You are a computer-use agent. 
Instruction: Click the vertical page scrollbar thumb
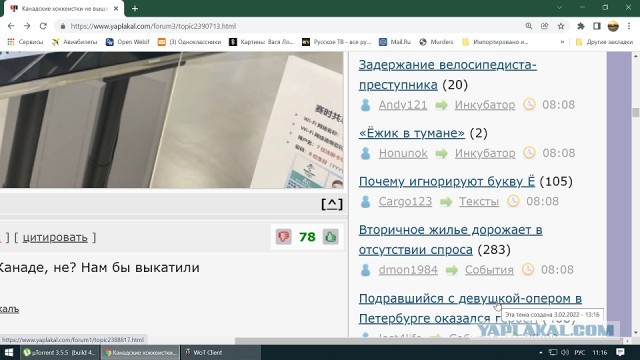tap(636, 112)
